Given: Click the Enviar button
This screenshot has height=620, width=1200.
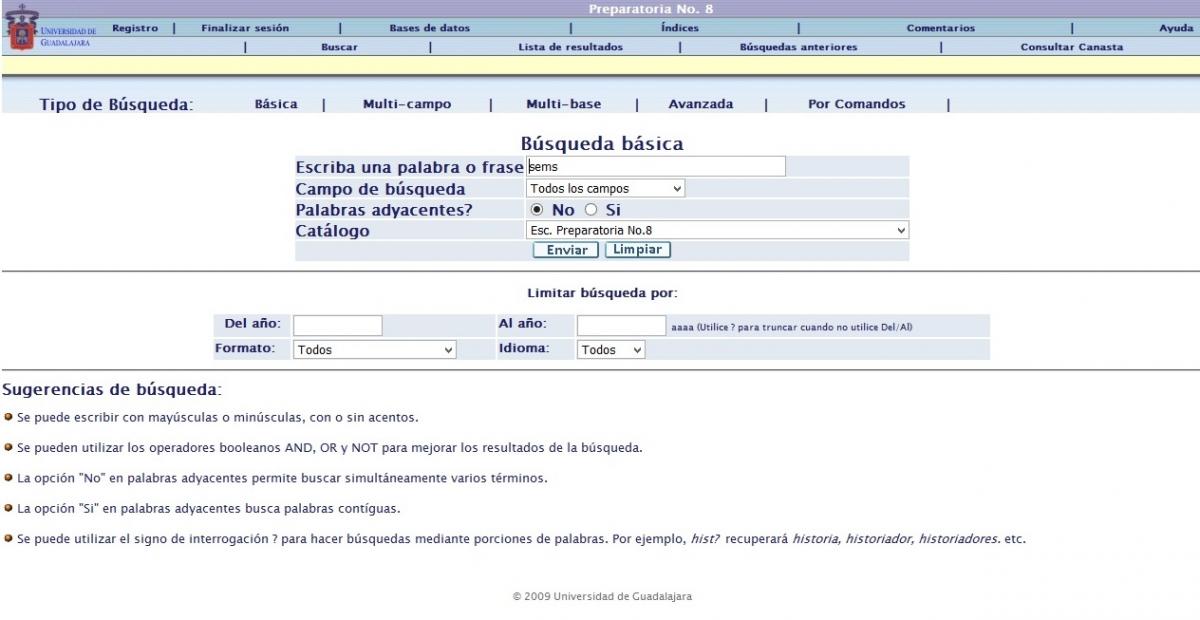Looking at the screenshot, I should click(x=567, y=250).
